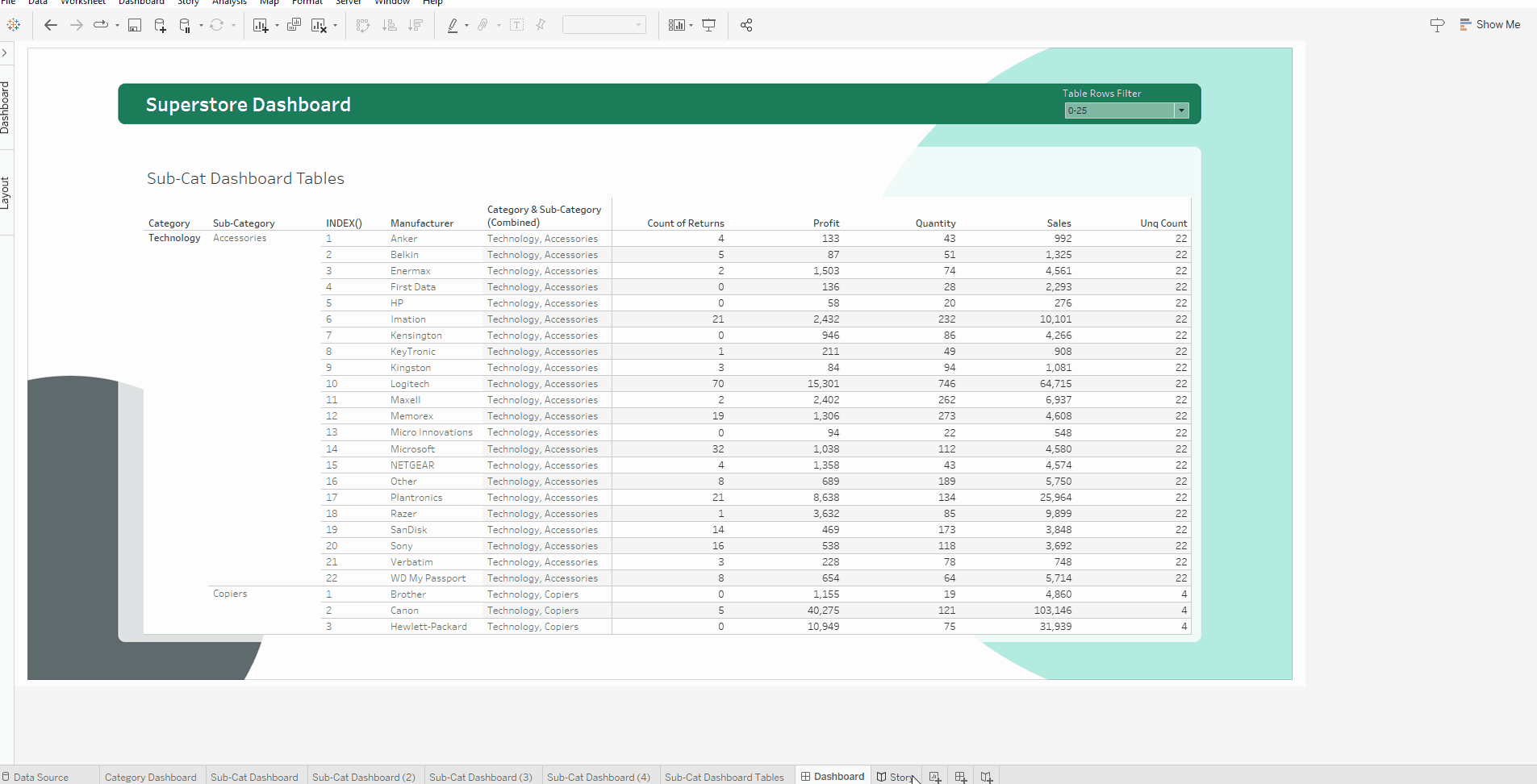This screenshot has height=784, width=1537.
Task: Create a new Story using the bottom icon
Action: tap(987, 777)
